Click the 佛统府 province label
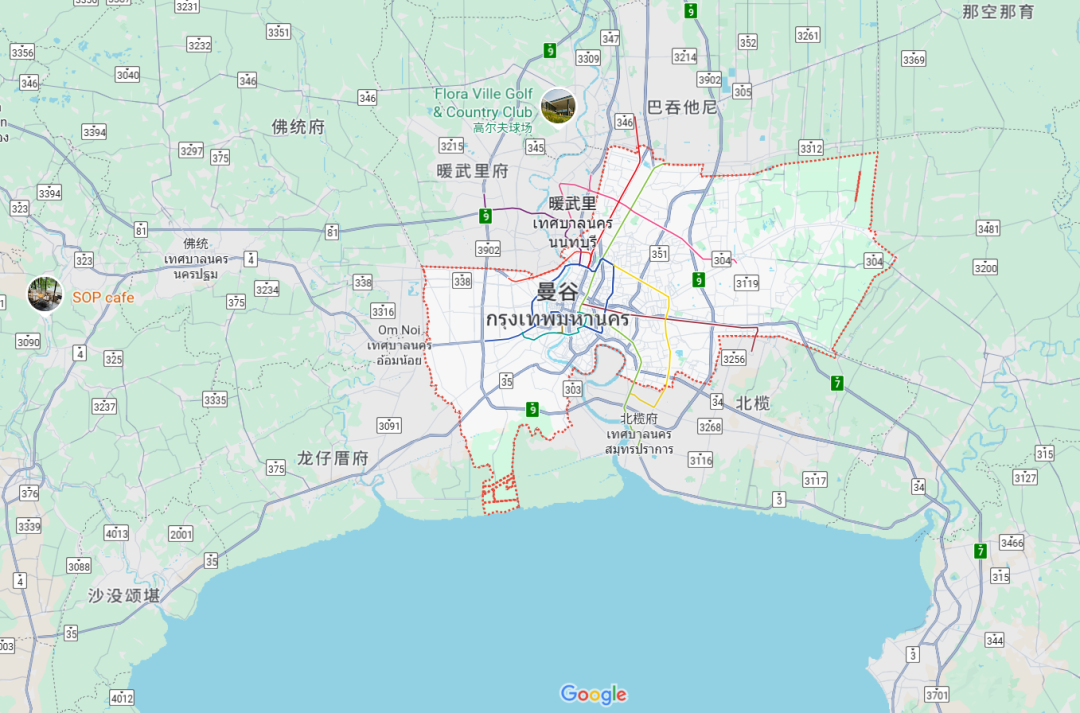Viewport: 1080px width, 713px height. click(x=298, y=127)
